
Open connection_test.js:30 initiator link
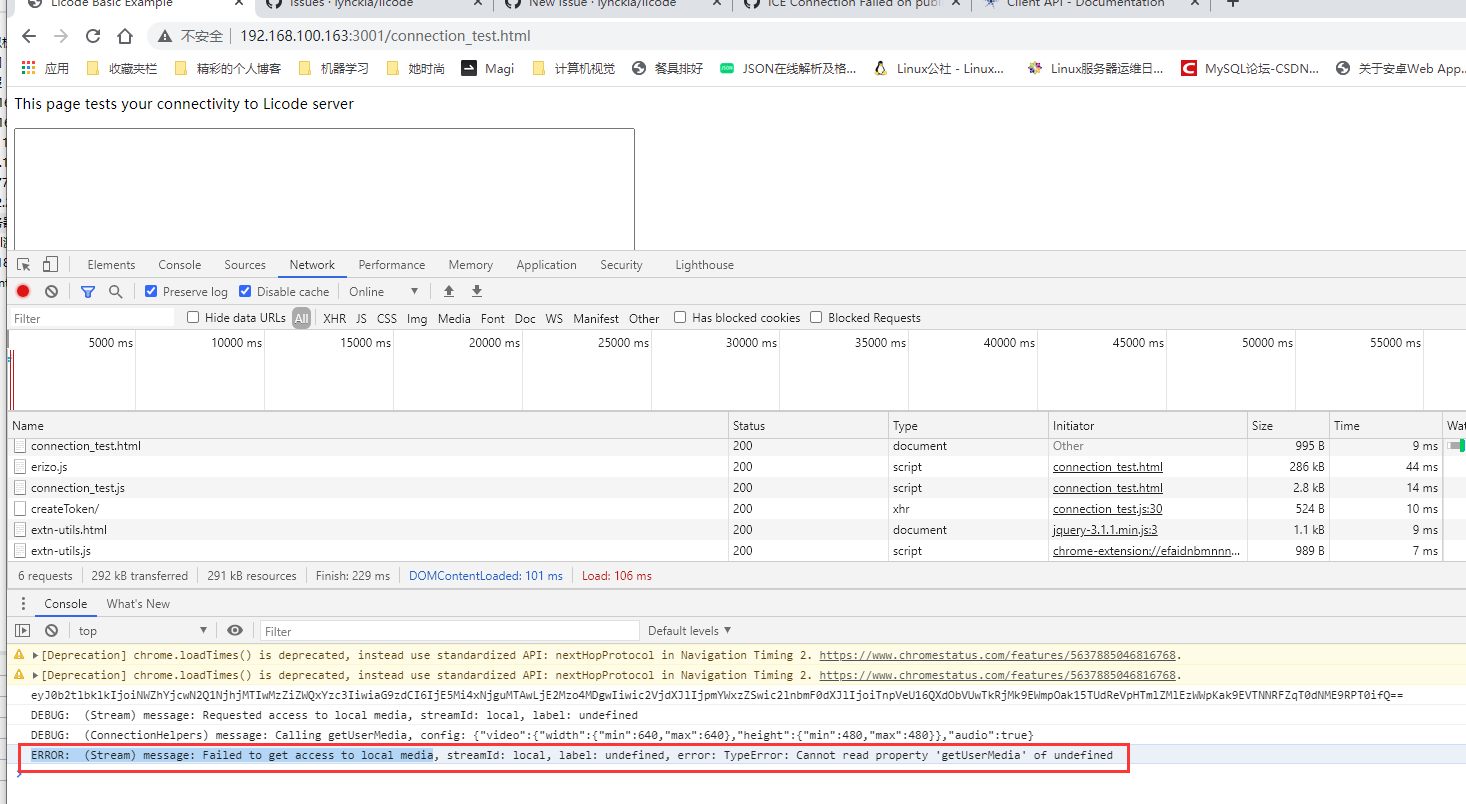[1107, 509]
